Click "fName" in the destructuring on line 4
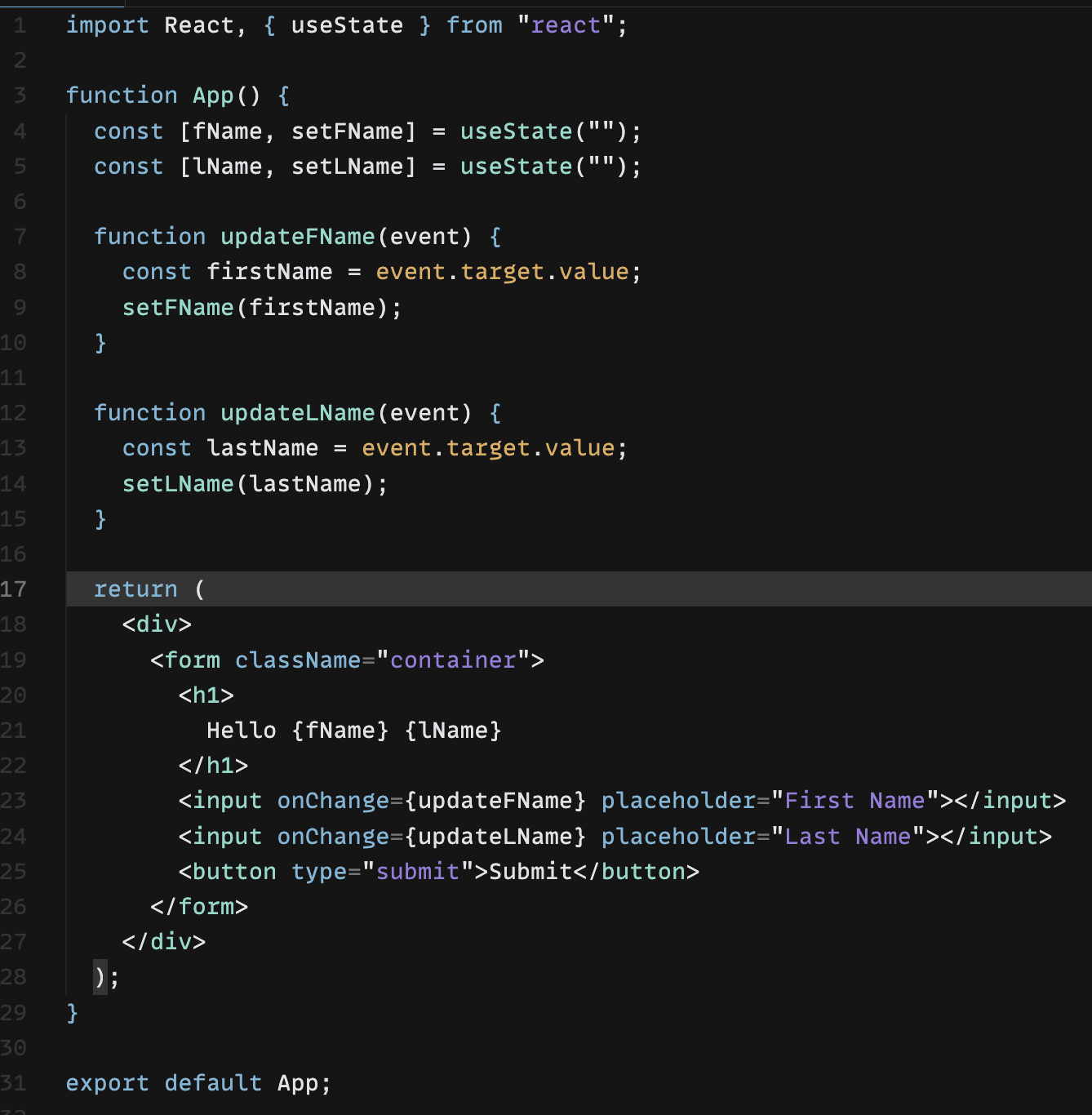Viewport: 1092px width, 1115px height. click(x=228, y=131)
